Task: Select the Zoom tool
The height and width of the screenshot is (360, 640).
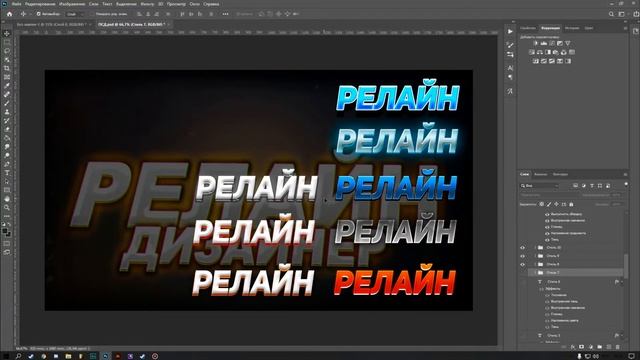Action: pyautogui.click(x=7, y=207)
